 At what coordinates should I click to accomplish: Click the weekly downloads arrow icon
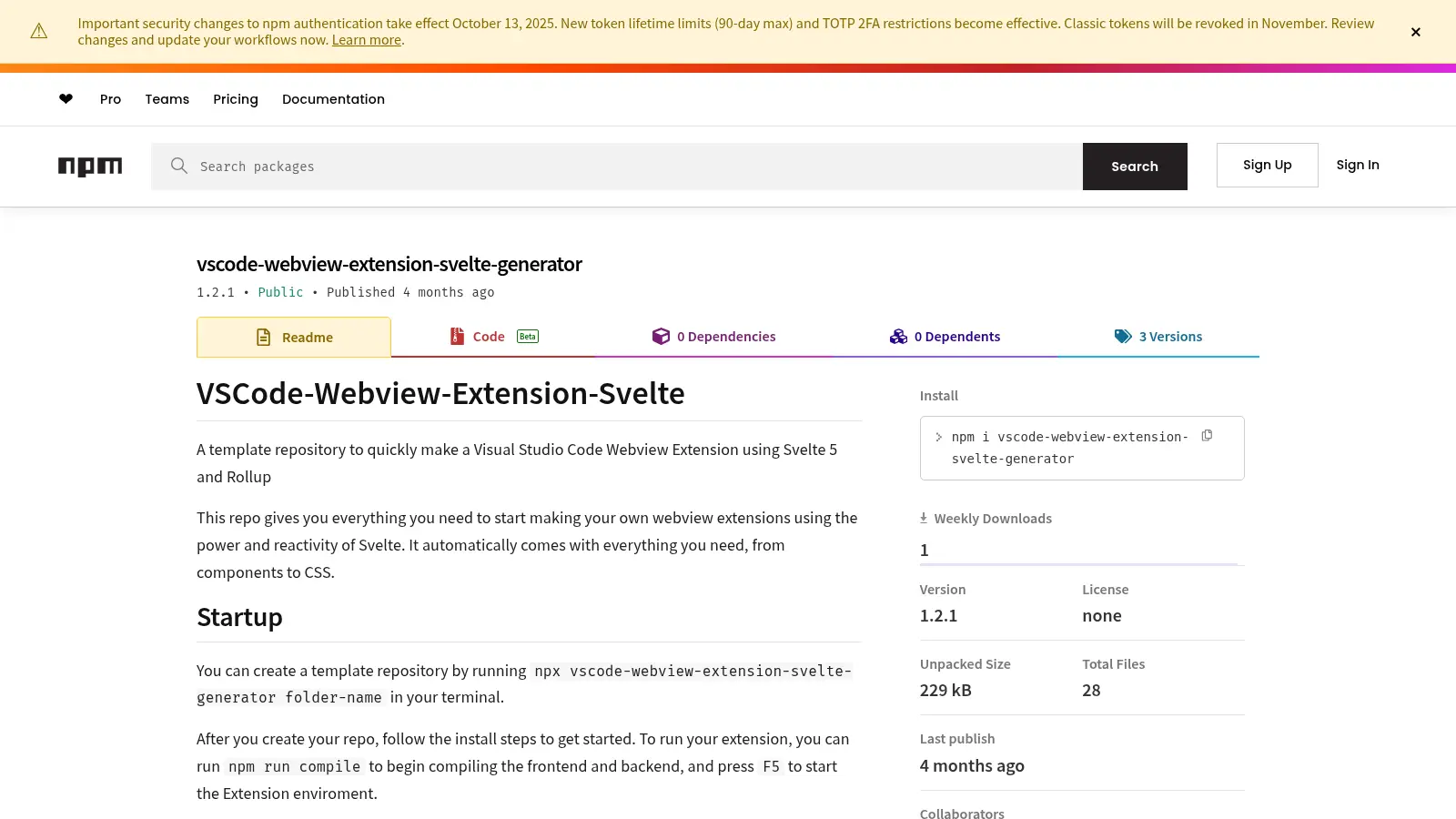pos(924,518)
